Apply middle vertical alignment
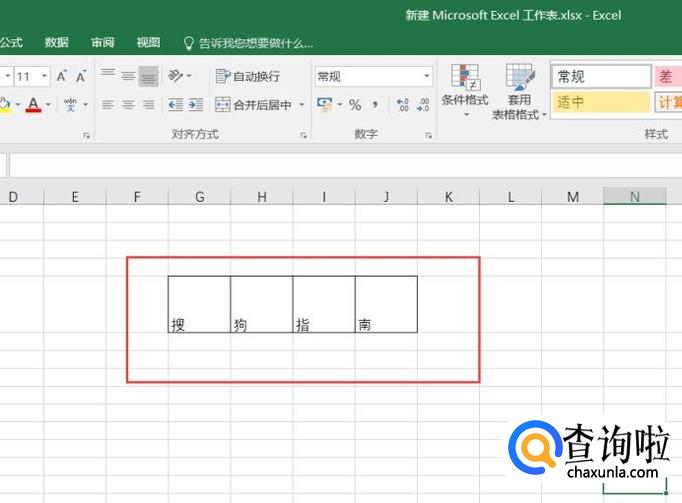 128,76
